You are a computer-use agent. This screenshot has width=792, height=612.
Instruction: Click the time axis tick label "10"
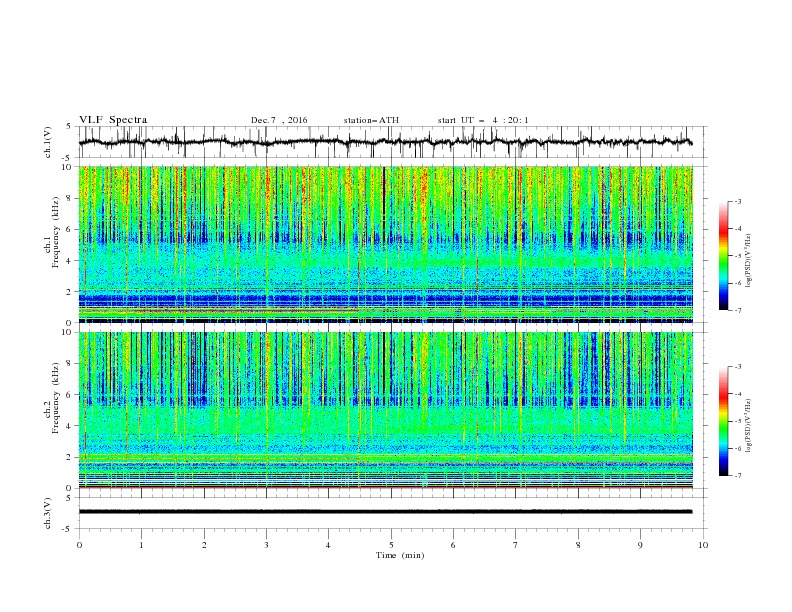(703, 545)
